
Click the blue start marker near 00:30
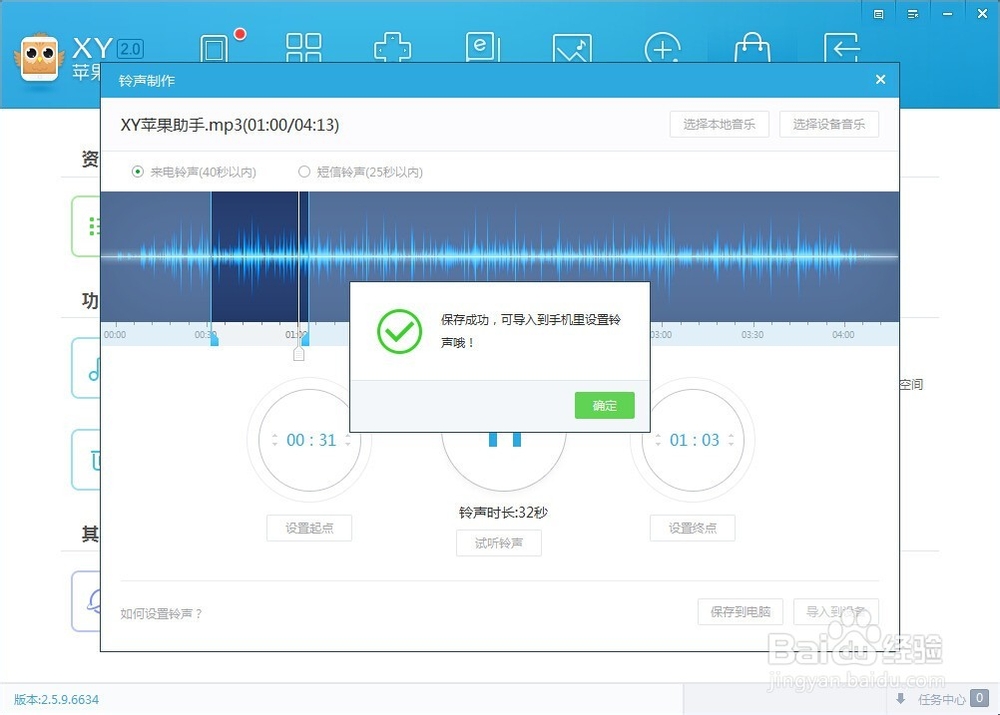(214, 341)
